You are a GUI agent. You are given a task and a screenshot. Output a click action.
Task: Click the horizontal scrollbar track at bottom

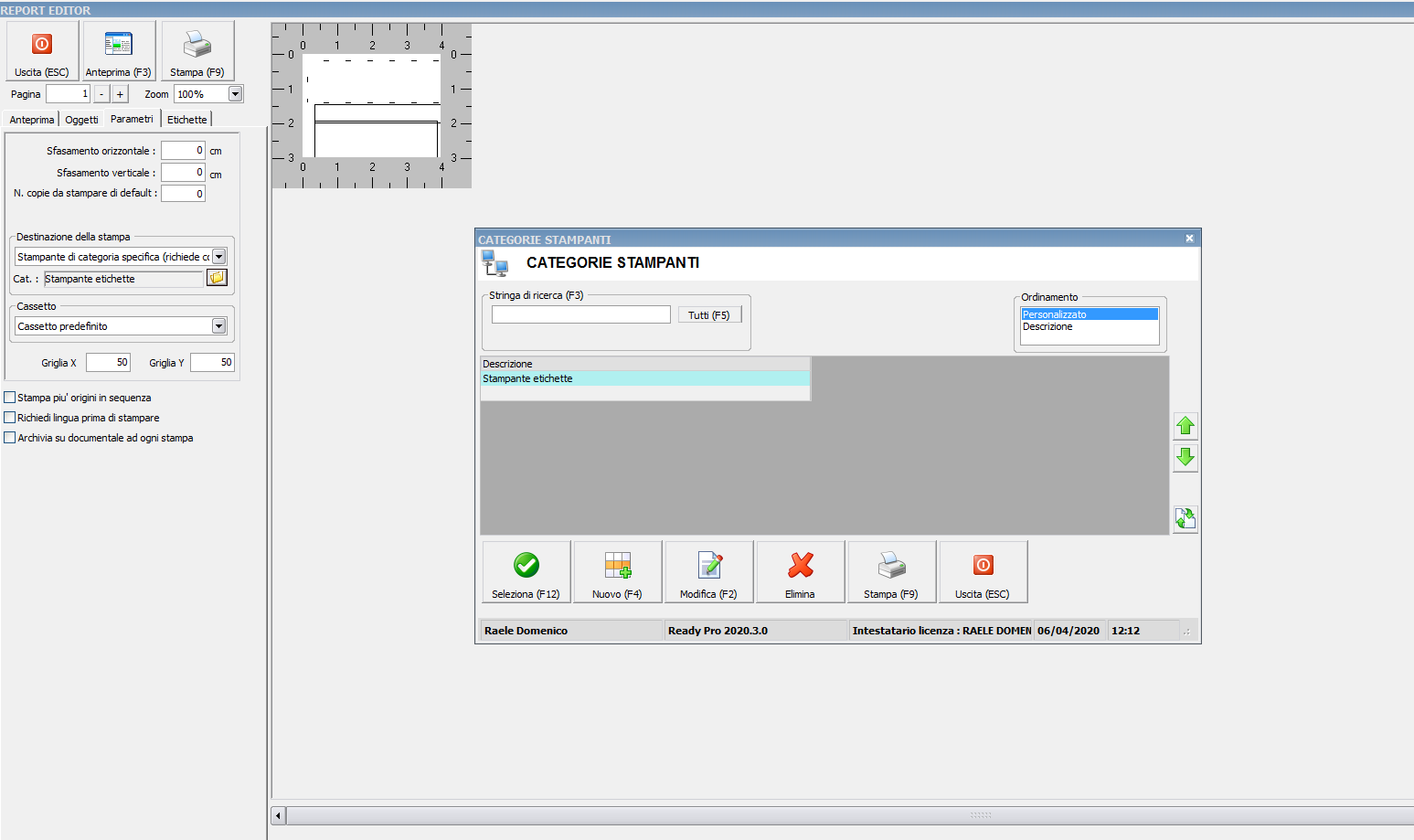pos(850,814)
